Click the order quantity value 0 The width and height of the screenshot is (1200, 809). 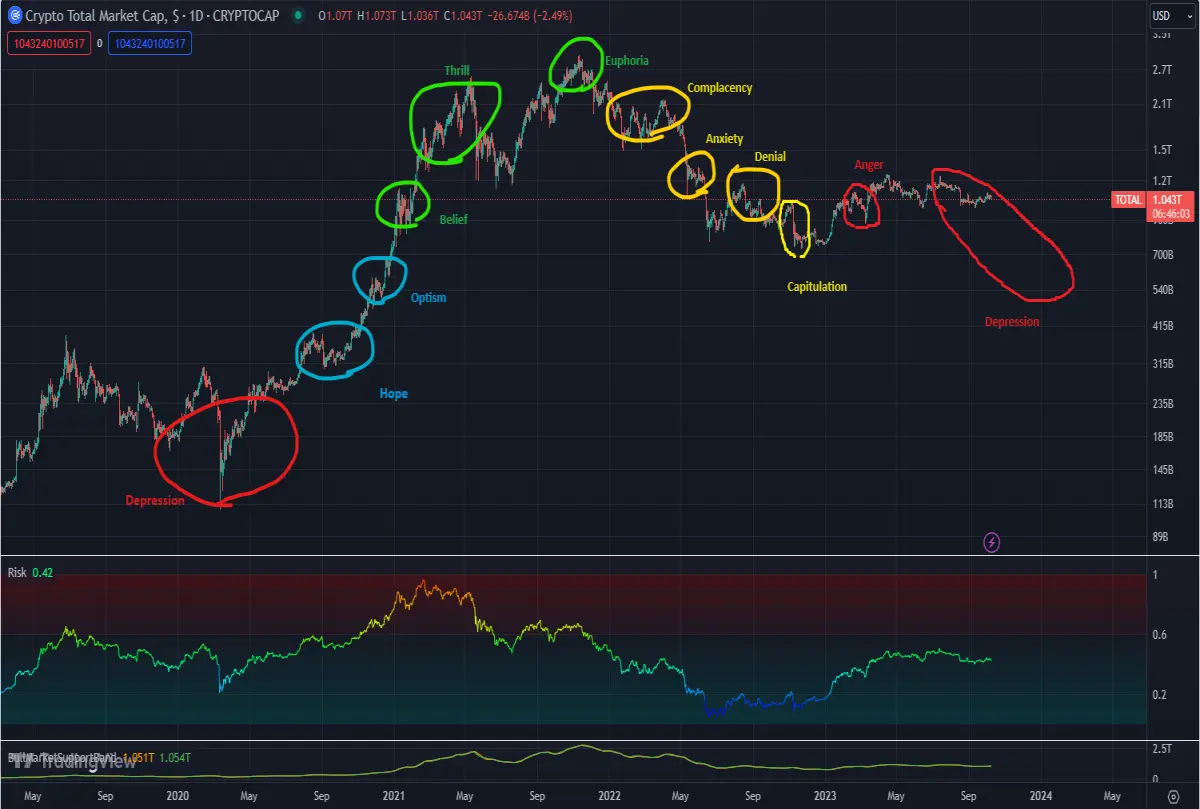pyautogui.click(x=100, y=43)
